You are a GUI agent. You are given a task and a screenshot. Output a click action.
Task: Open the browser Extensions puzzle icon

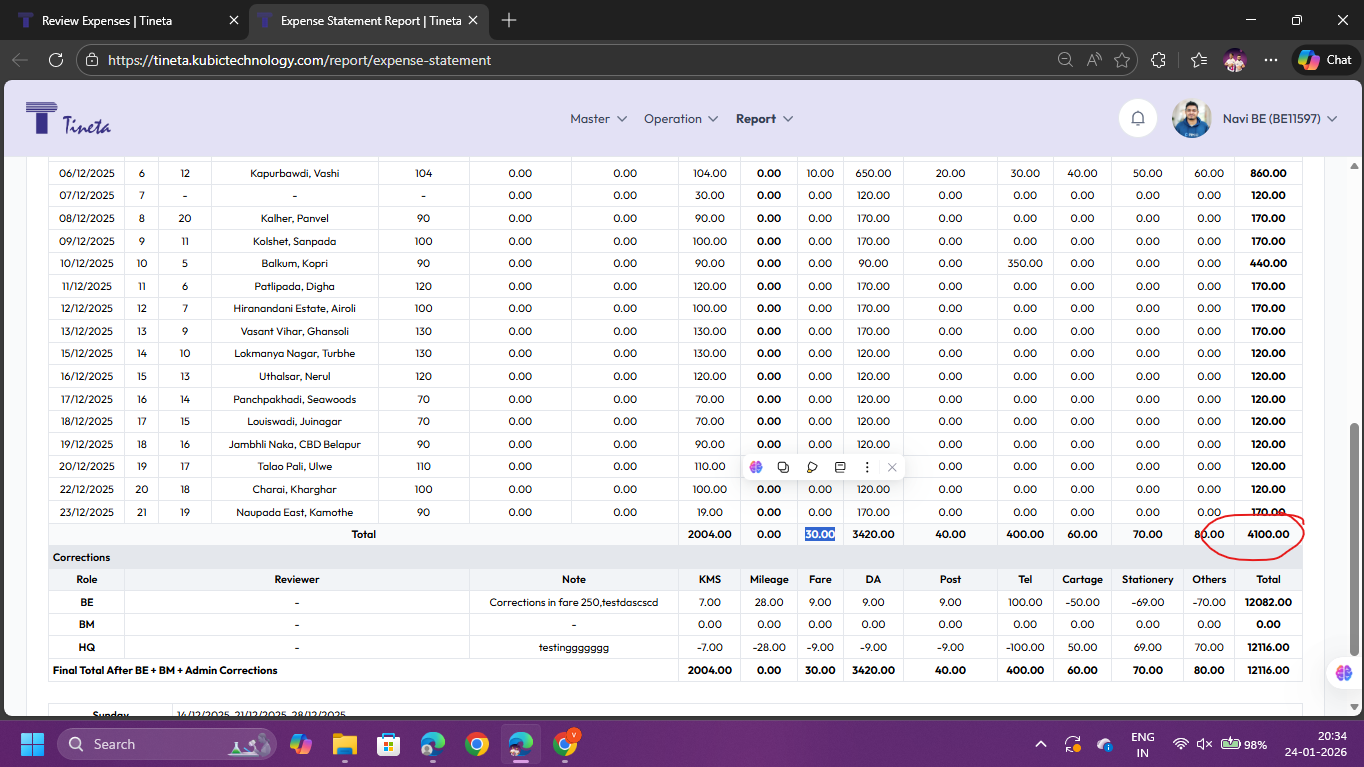(1159, 60)
